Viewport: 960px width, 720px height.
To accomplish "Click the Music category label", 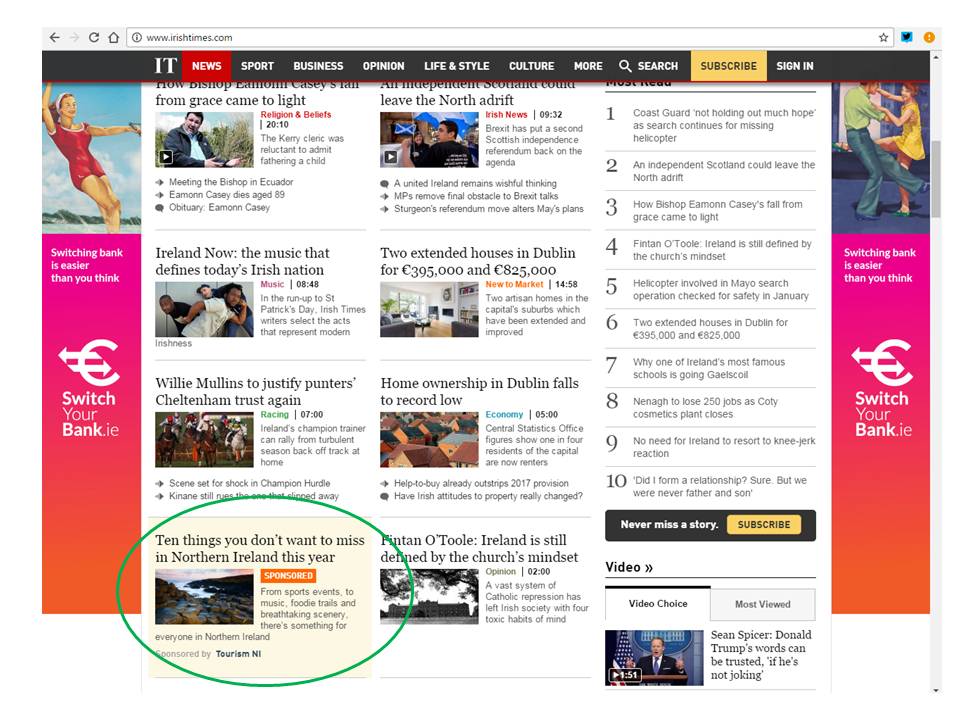I will 272,284.
